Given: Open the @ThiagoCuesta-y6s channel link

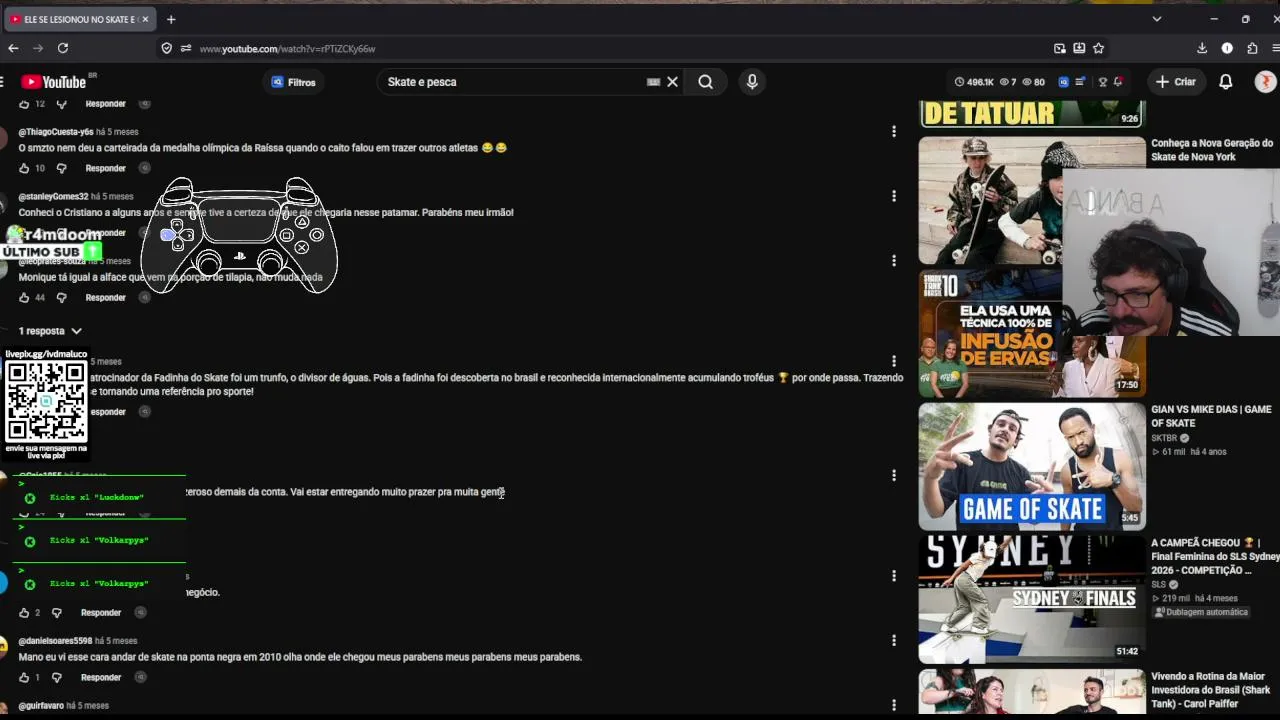Looking at the screenshot, I should click(x=56, y=132).
